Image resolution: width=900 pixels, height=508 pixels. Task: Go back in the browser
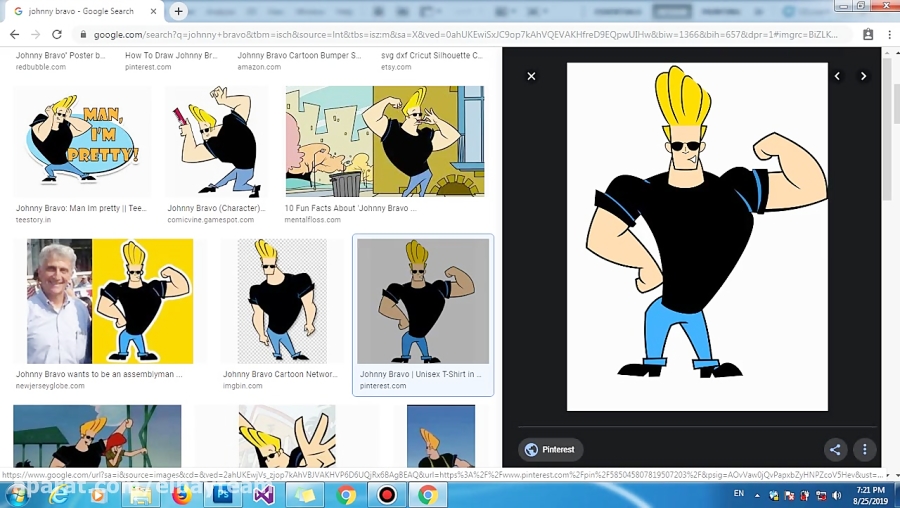tap(14, 34)
